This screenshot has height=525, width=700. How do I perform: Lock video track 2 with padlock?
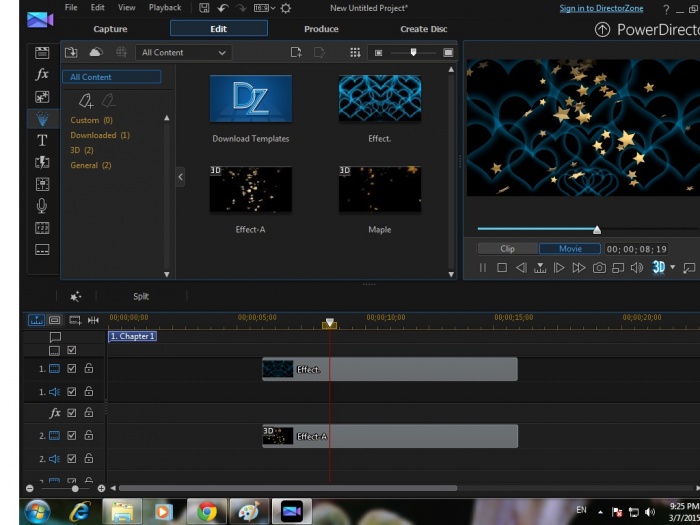[89, 436]
